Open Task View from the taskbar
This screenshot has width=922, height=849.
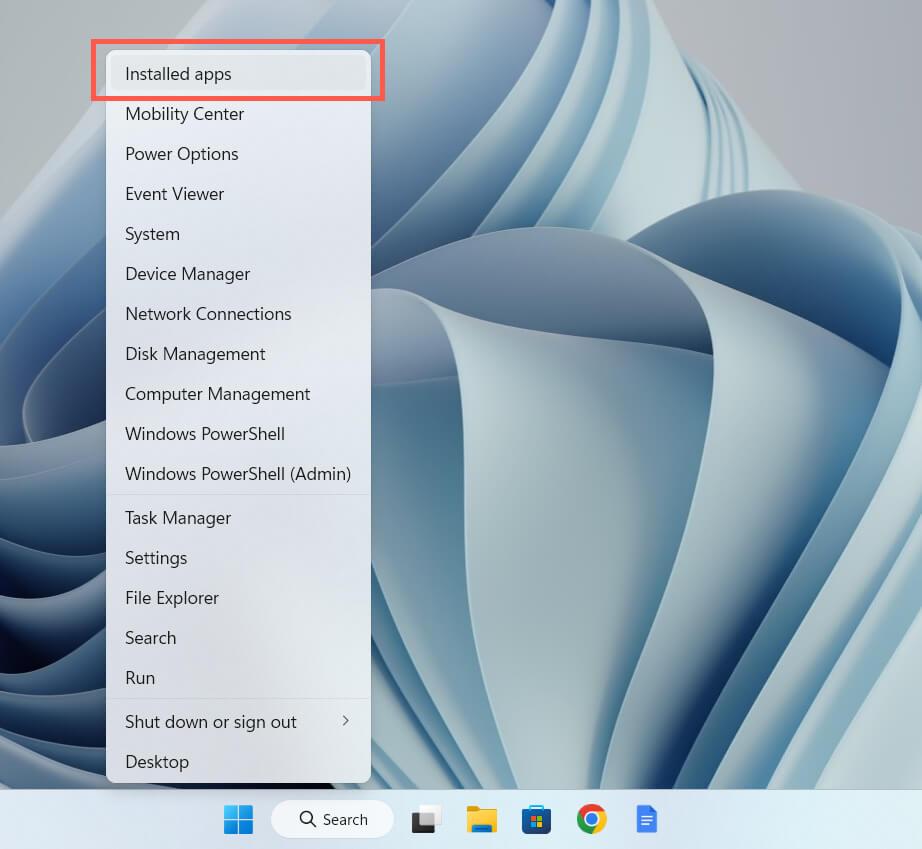point(427,820)
